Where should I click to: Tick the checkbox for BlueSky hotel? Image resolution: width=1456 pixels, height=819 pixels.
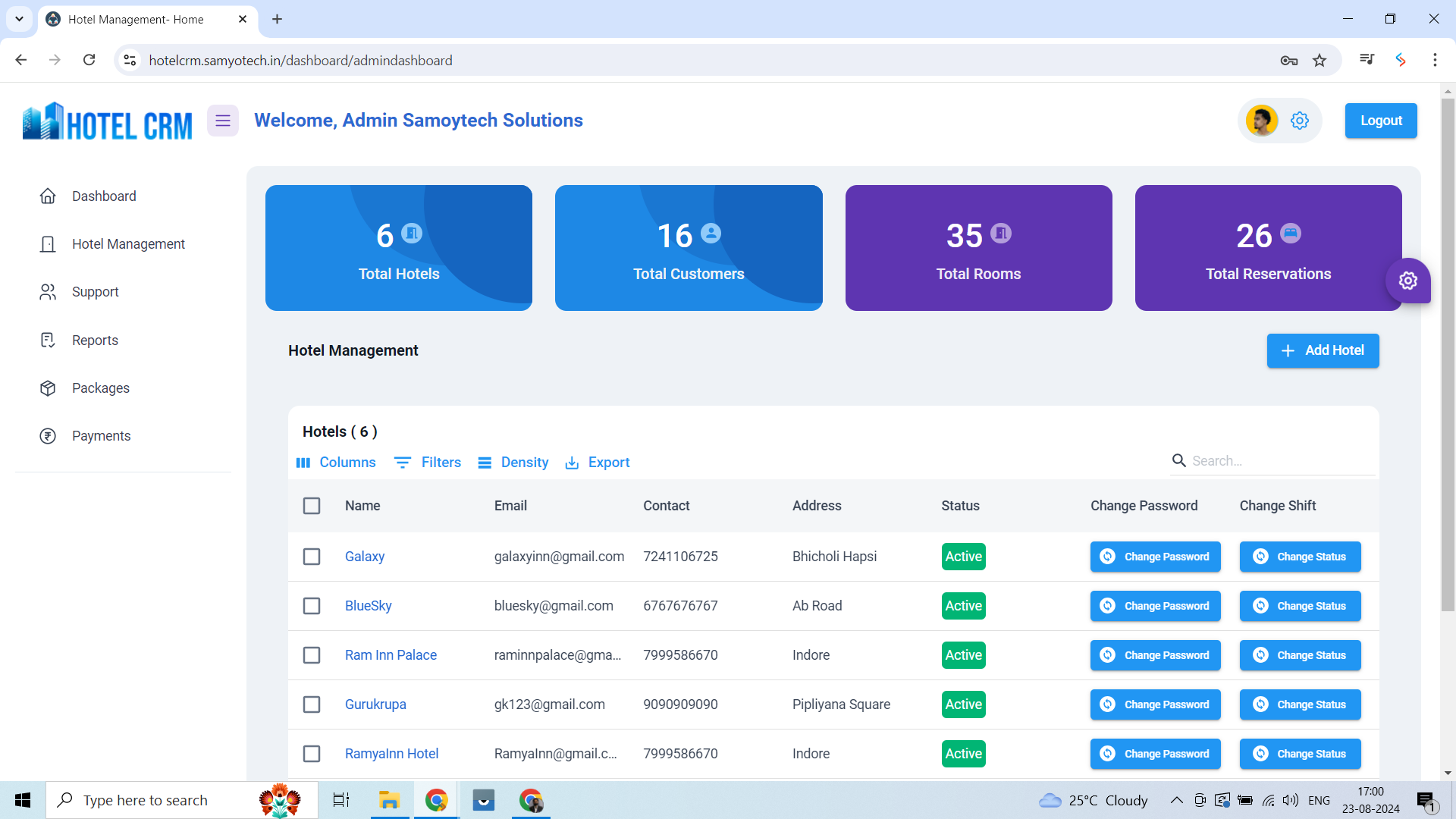pos(312,605)
